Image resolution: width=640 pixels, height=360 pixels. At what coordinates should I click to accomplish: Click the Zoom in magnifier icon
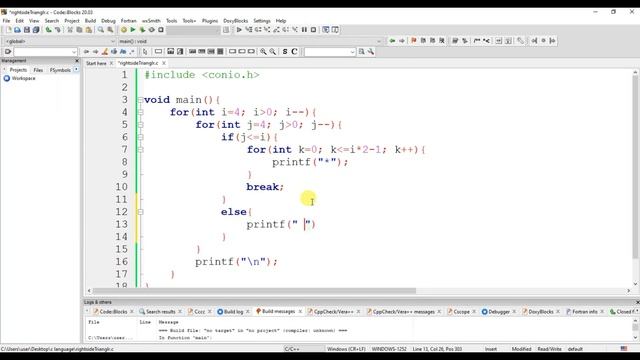click(x=263, y=52)
